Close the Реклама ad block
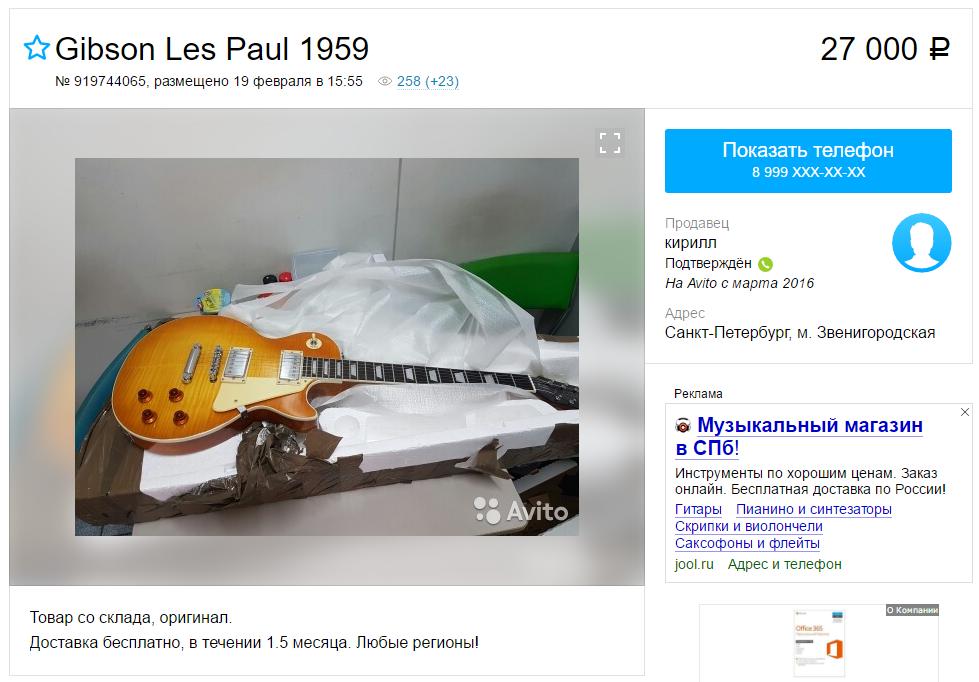The height and width of the screenshot is (682, 979). tap(965, 412)
